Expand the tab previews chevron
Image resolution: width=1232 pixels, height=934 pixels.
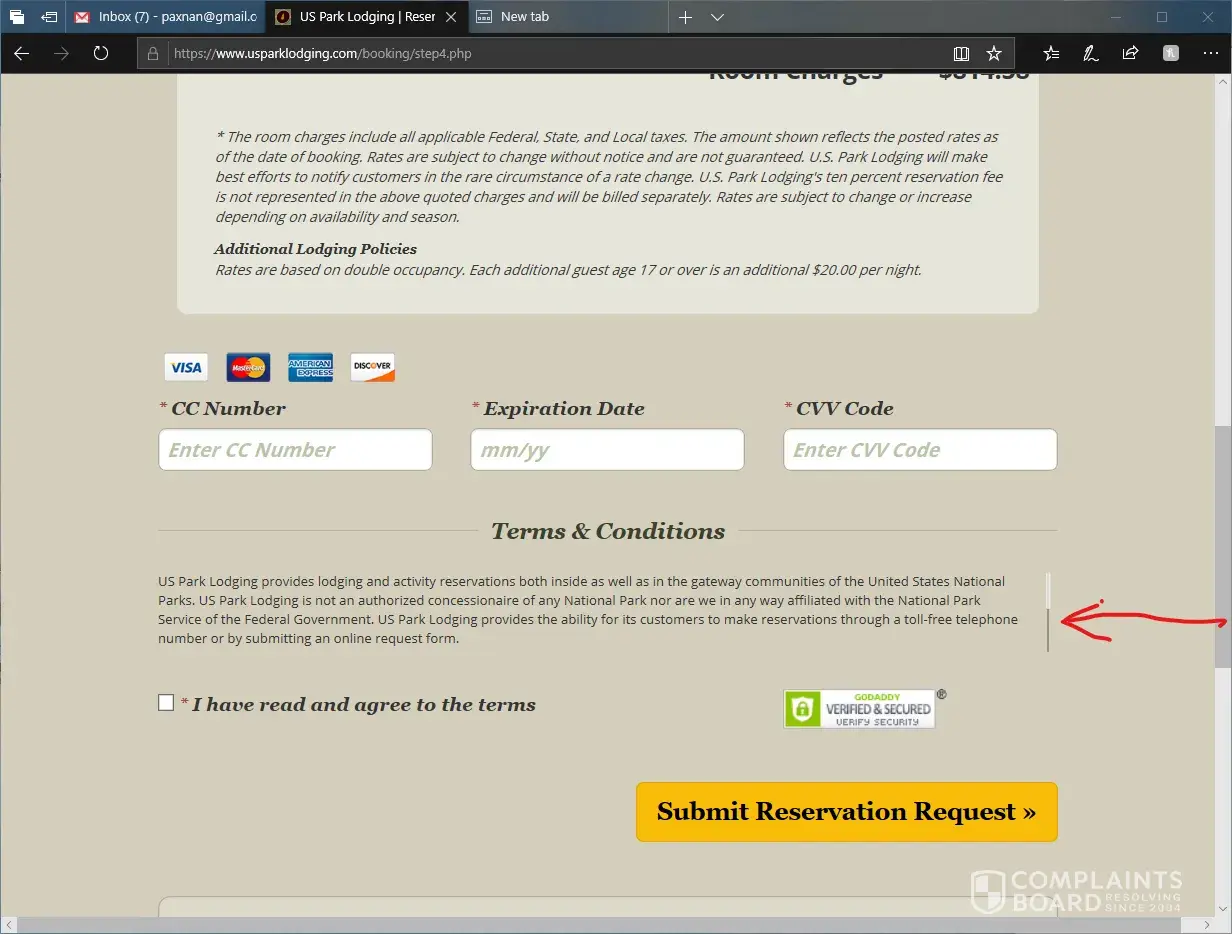pos(717,17)
